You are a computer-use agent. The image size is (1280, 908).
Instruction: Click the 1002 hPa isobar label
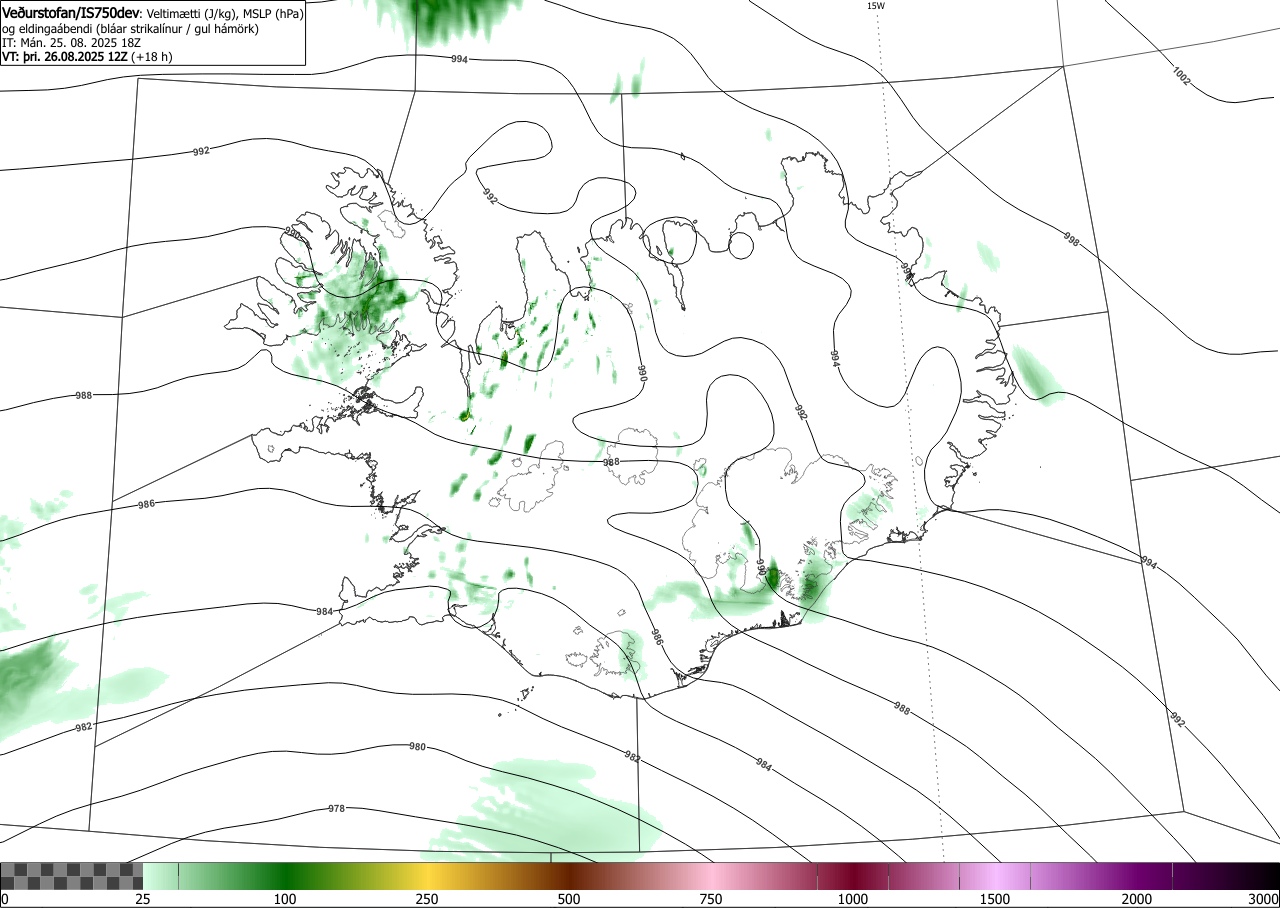(x=1181, y=76)
